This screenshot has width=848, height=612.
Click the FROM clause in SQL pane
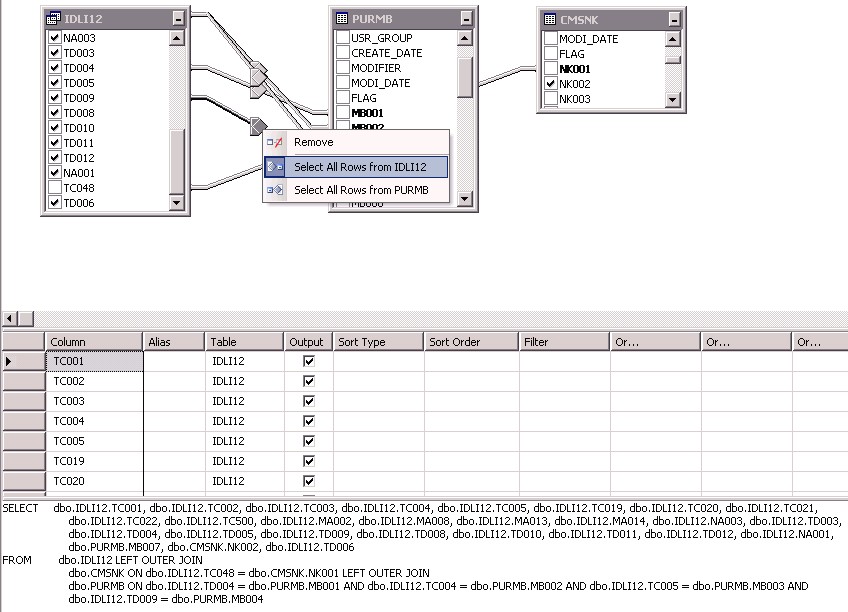click(x=17, y=560)
